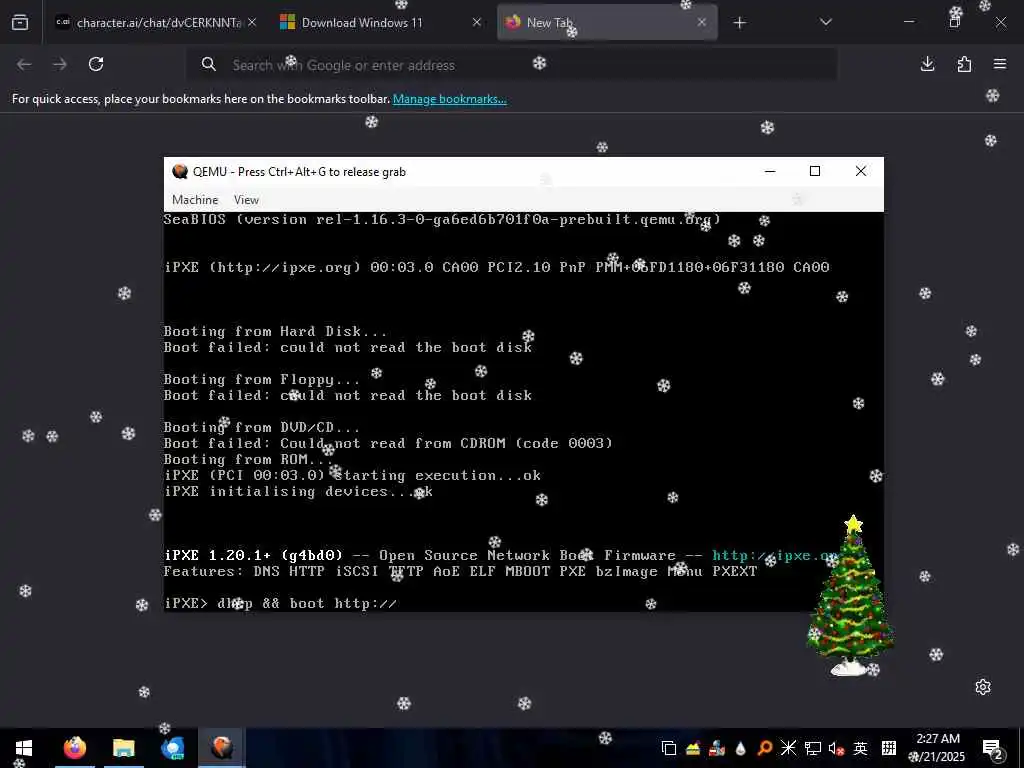Open the browser Extensions menu
This screenshot has width=1024, height=768.
pyautogui.click(x=964, y=64)
